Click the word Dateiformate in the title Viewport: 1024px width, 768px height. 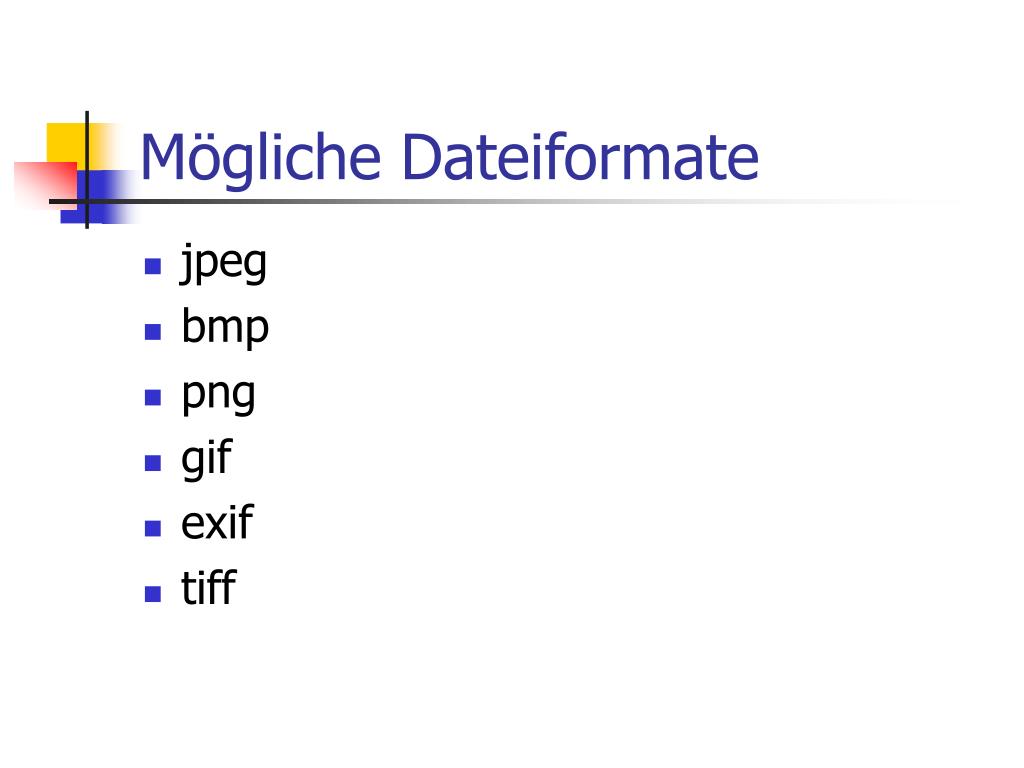[x=580, y=157]
